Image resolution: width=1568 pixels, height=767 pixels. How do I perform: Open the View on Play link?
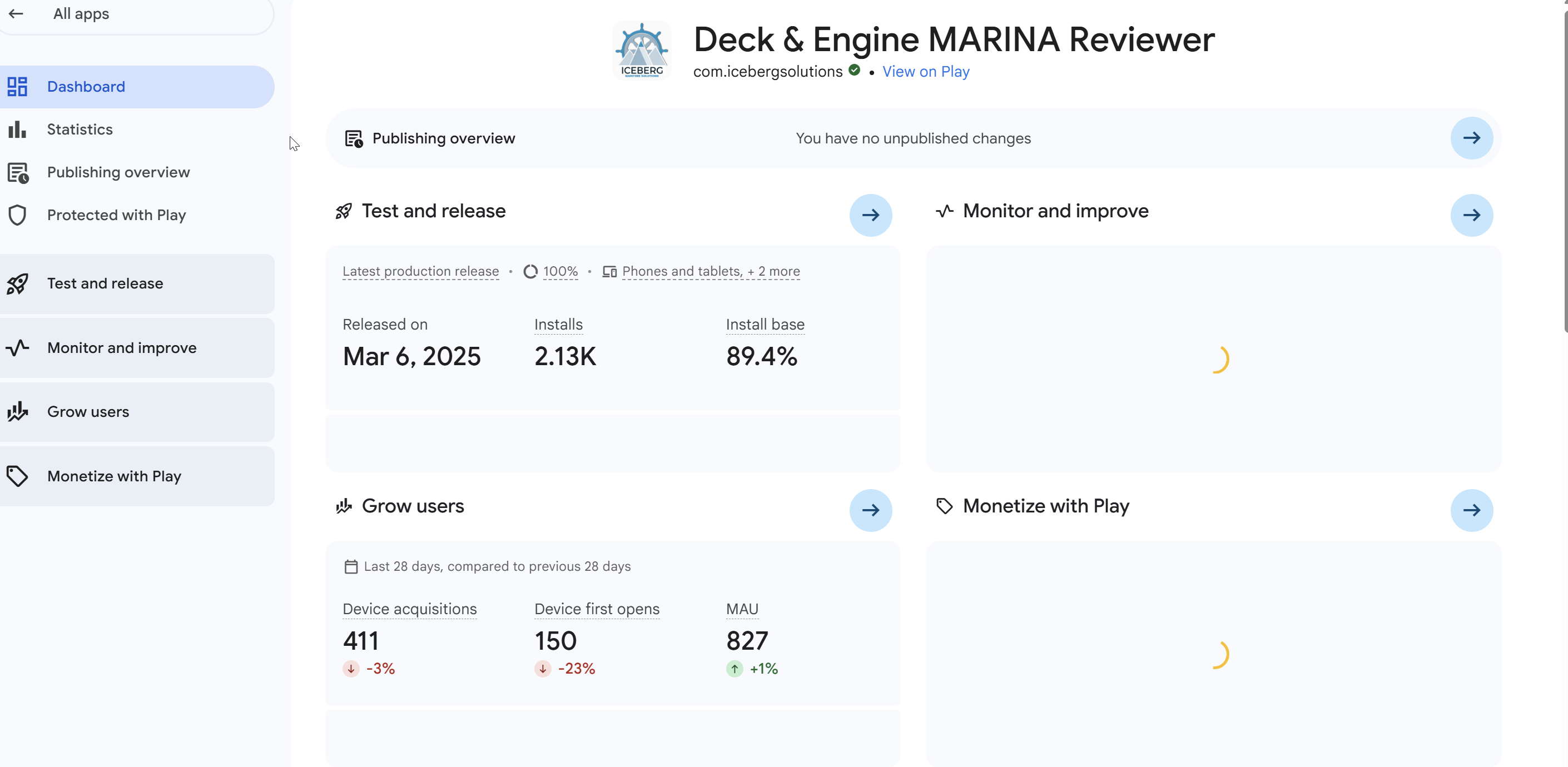[925, 71]
